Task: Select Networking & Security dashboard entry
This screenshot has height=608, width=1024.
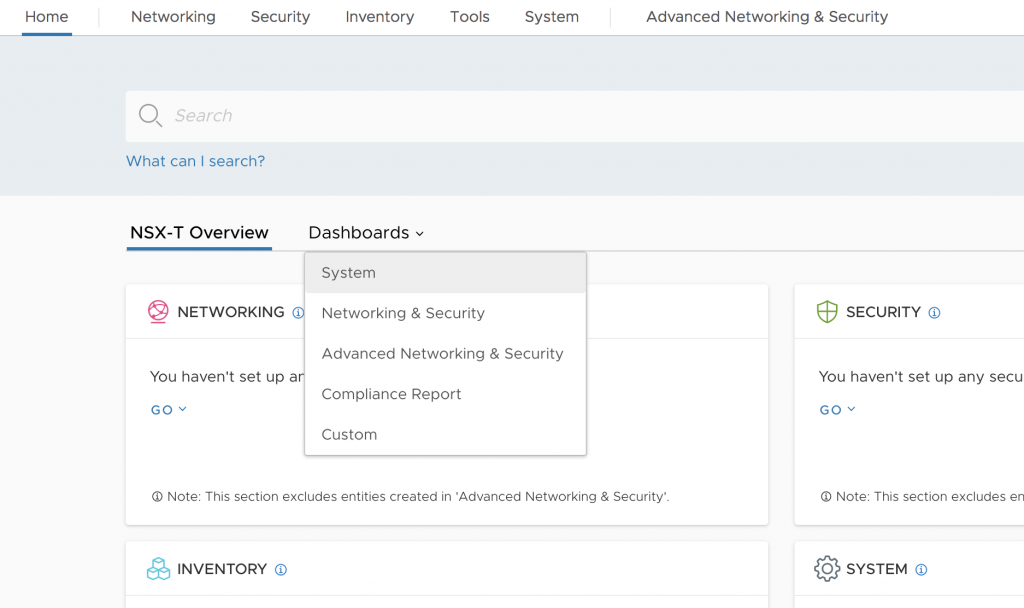Action: 445,313
